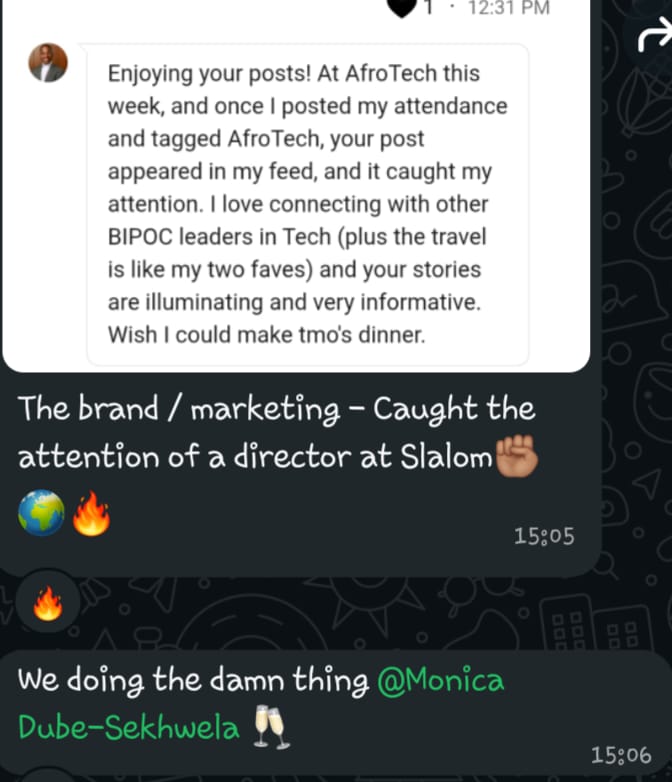Viewport: 672px width, 782px height.
Task: Tap the forward arrow beside the image
Action: pyautogui.click(x=654, y=38)
